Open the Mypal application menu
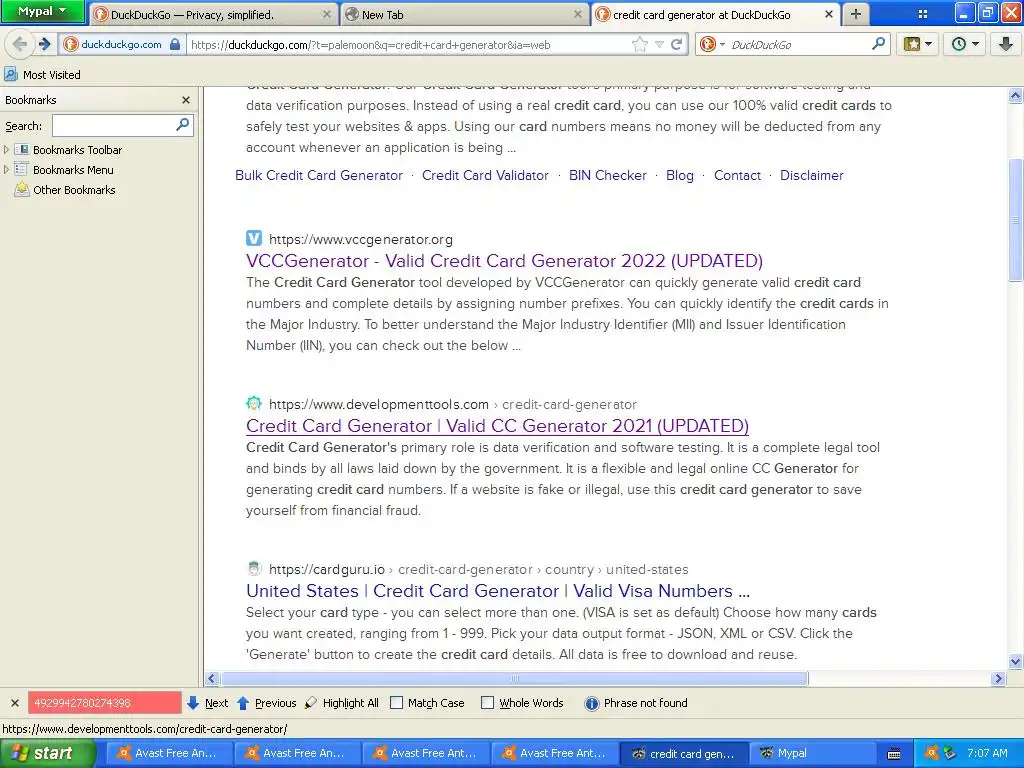This screenshot has height=768, width=1024. tap(42, 11)
